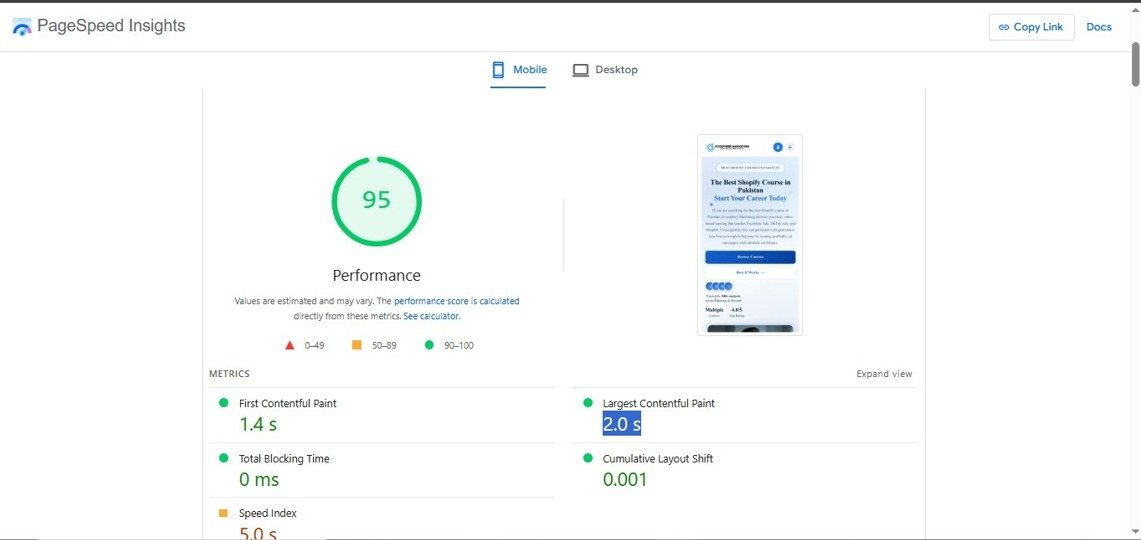Click the orange square 50–89 legend icon
The image size is (1141, 540).
(357, 345)
